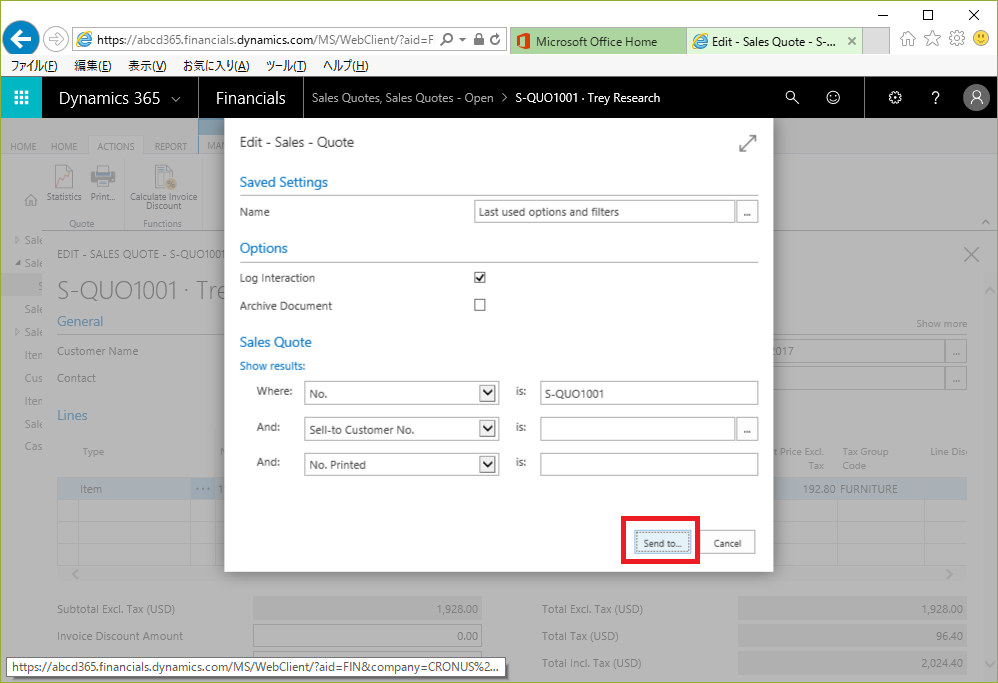Screen dimensions: 998x683
Task: Open the 'Sell-to Customer No.' filter dropdown
Action: pyautogui.click(x=488, y=429)
